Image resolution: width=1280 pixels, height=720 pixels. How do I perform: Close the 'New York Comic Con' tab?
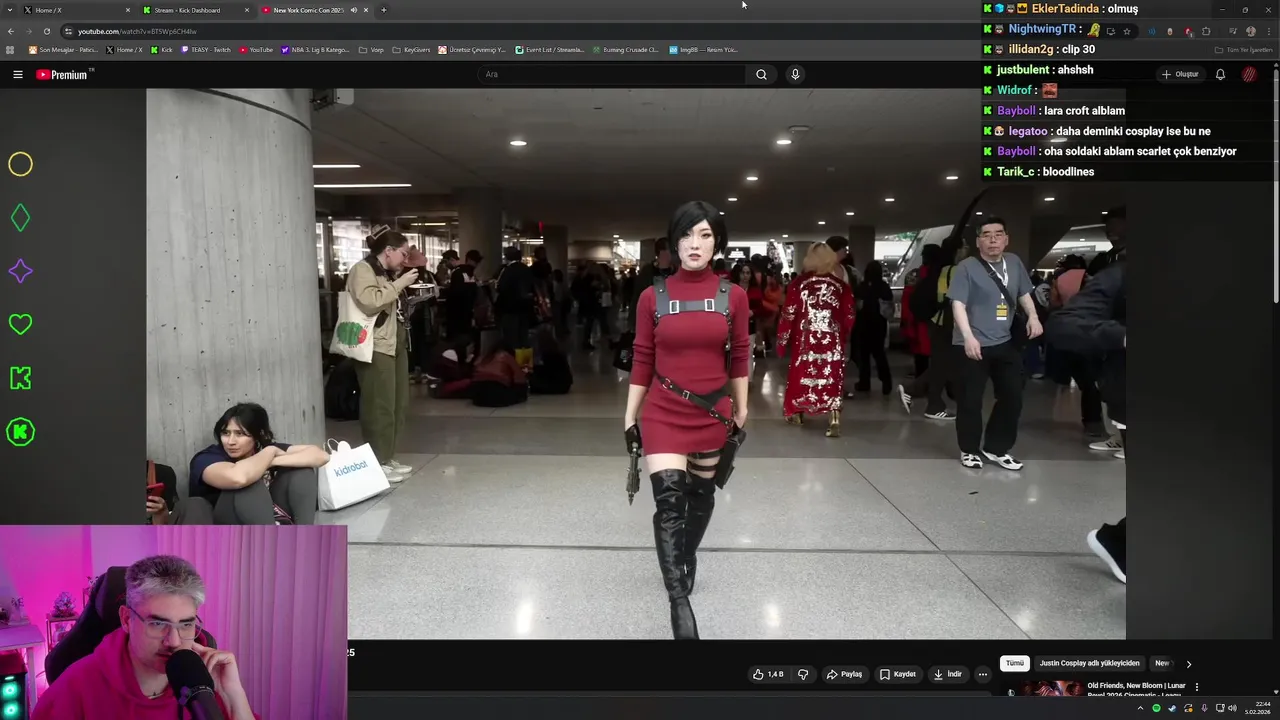tap(366, 10)
